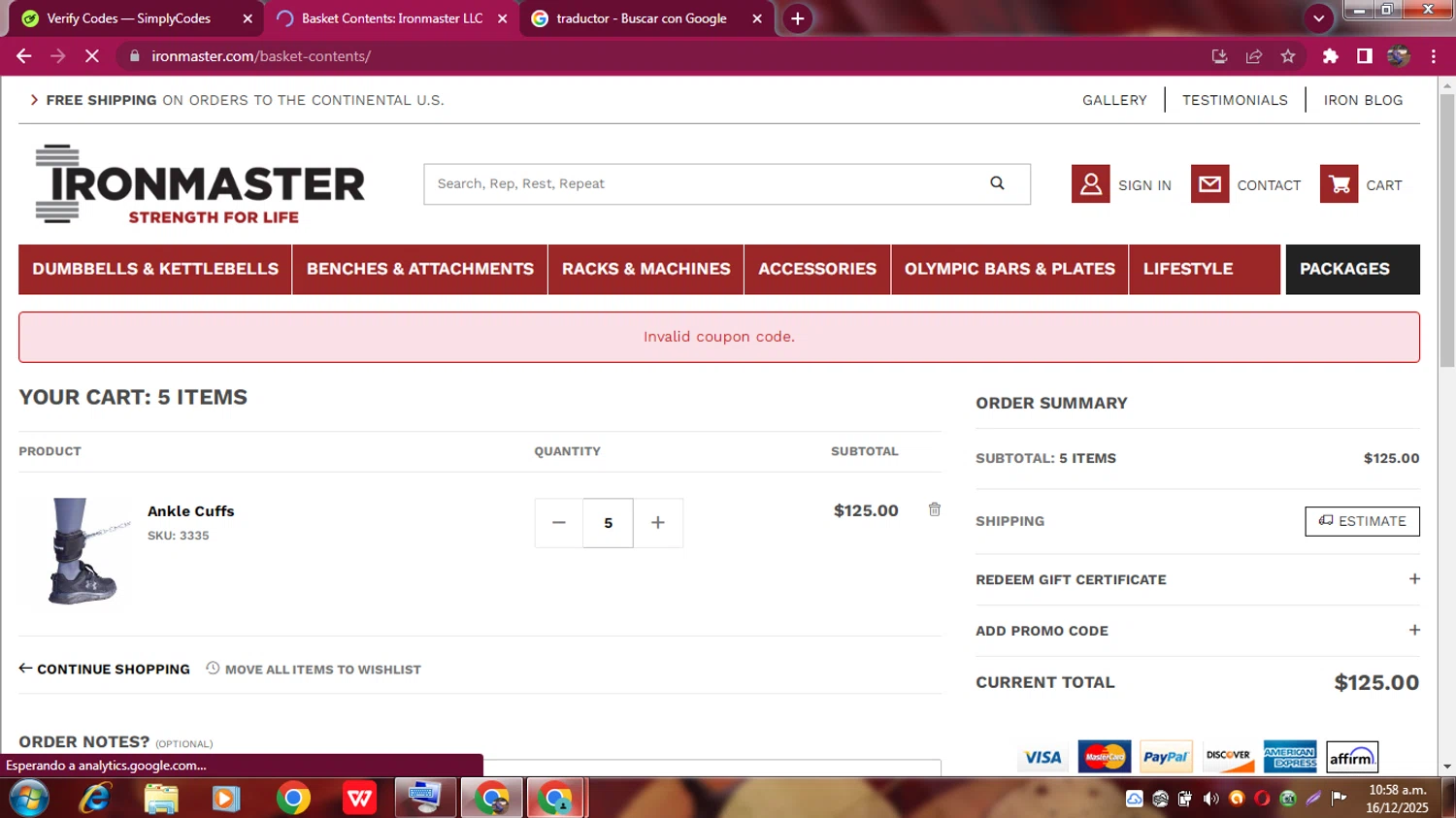Viewport: 1456px width, 818px height.
Task: Click volume icon in system tray
Action: [x=1210, y=799]
